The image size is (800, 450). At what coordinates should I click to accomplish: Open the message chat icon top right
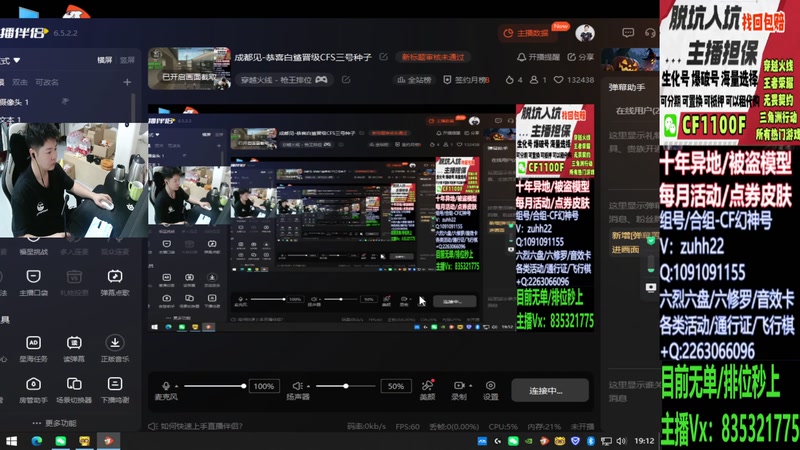628,33
